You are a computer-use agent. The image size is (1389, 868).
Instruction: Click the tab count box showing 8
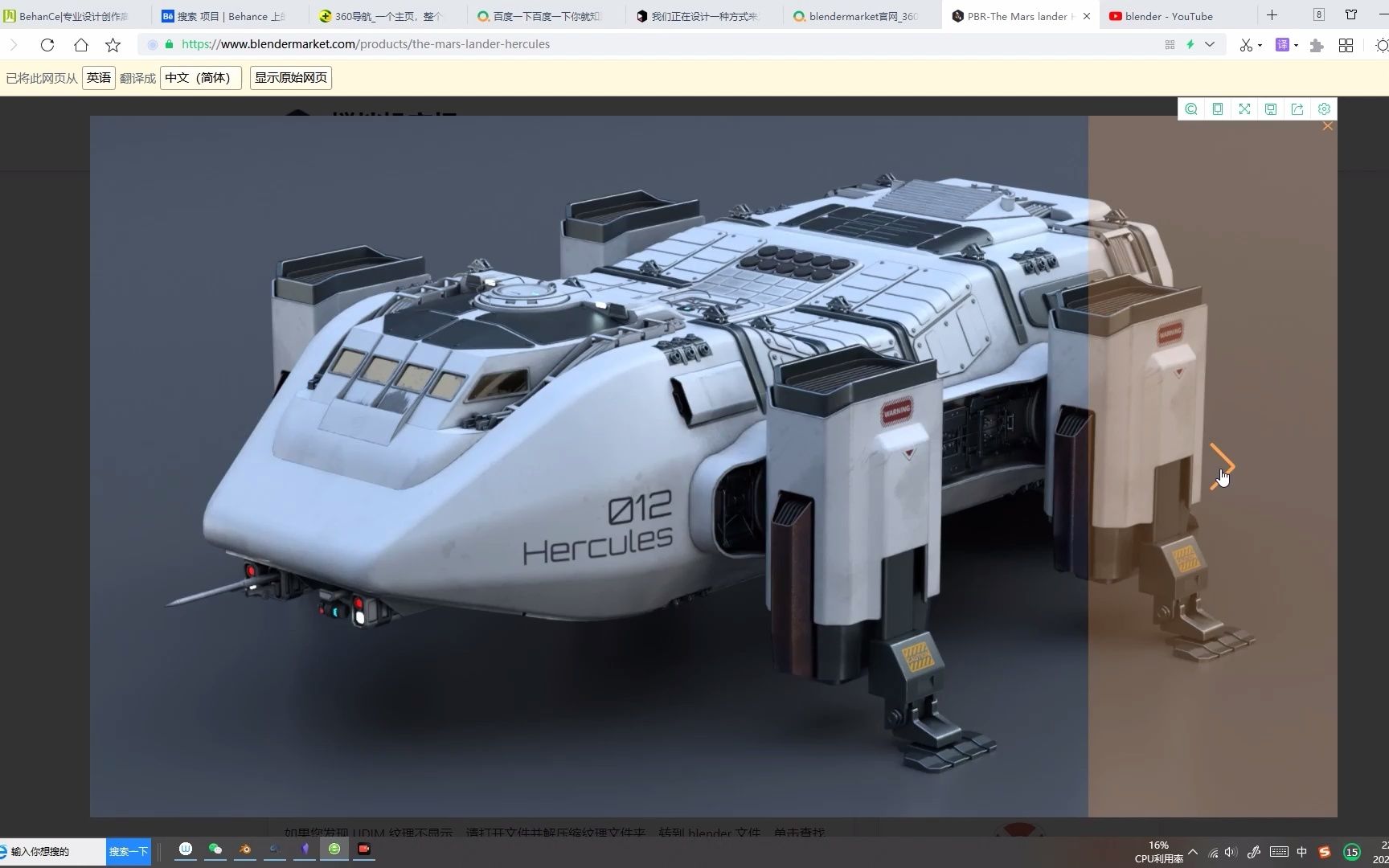tap(1319, 14)
